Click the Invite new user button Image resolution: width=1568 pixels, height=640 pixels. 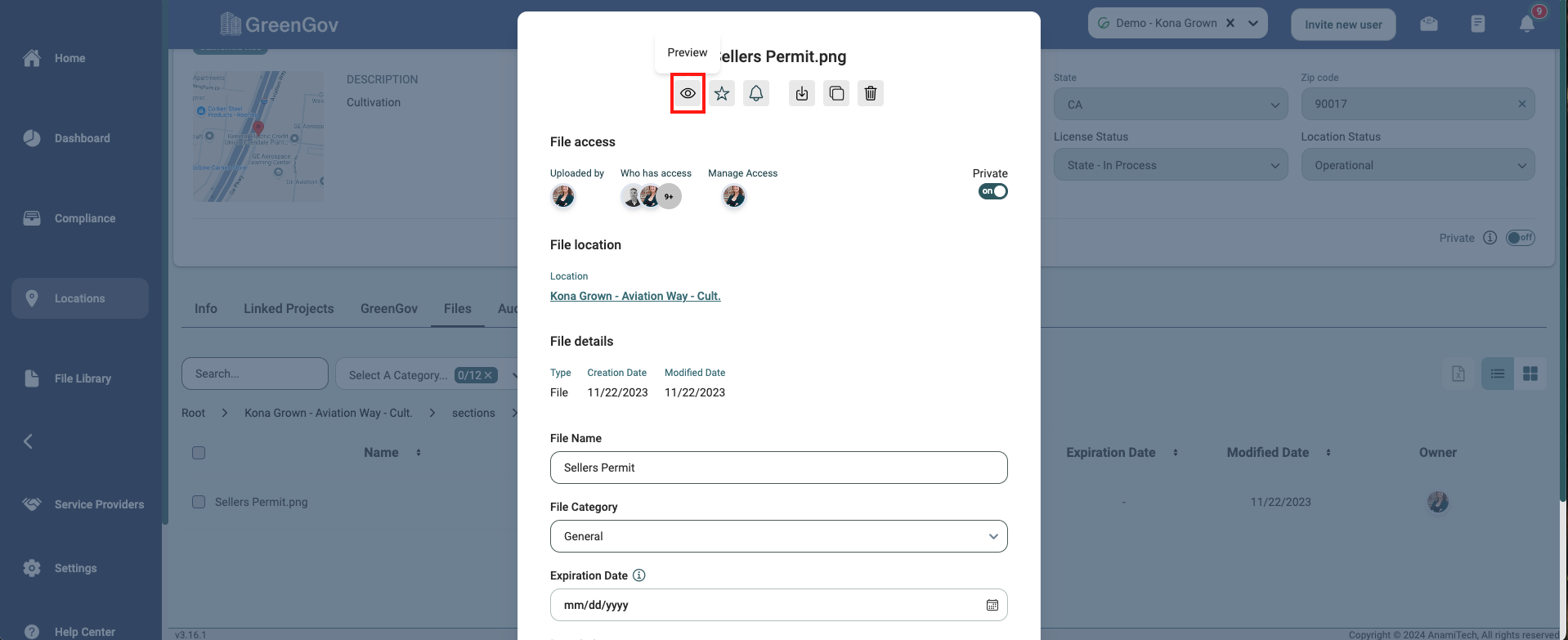[x=1343, y=25]
